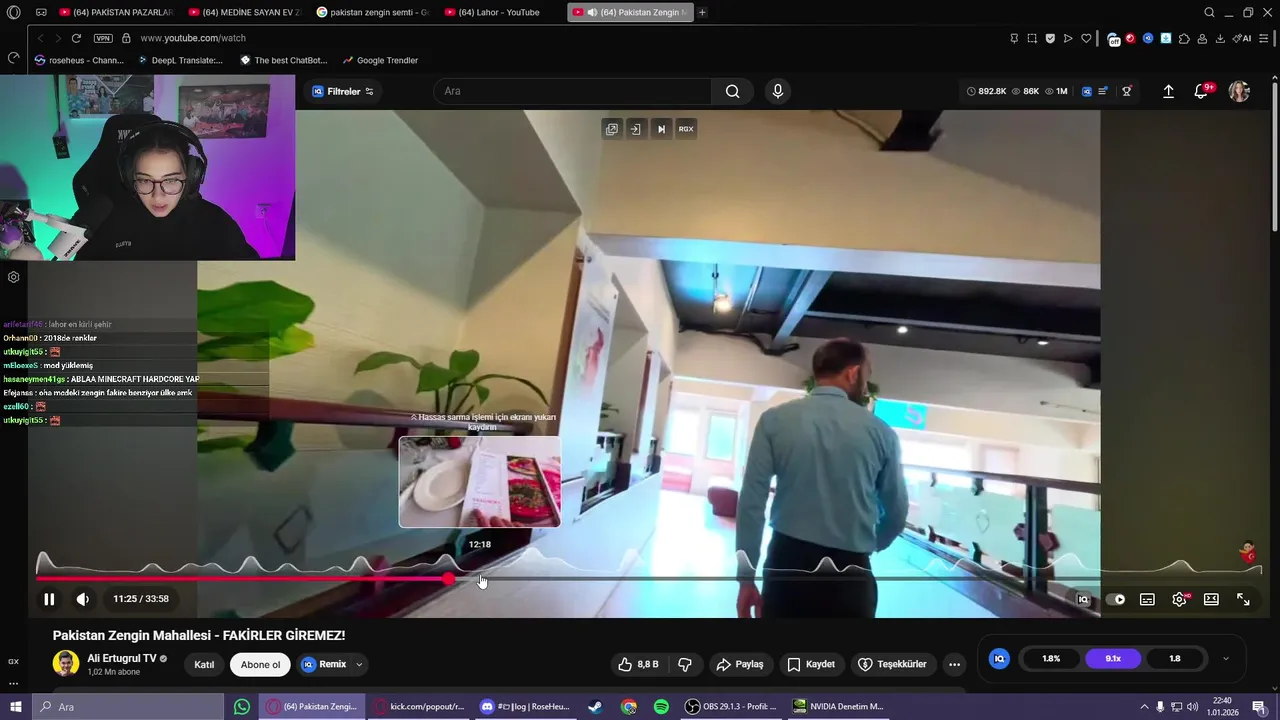Save the video via Kaydet
The height and width of the screenshot is (720, 1280).
(810, 664)
